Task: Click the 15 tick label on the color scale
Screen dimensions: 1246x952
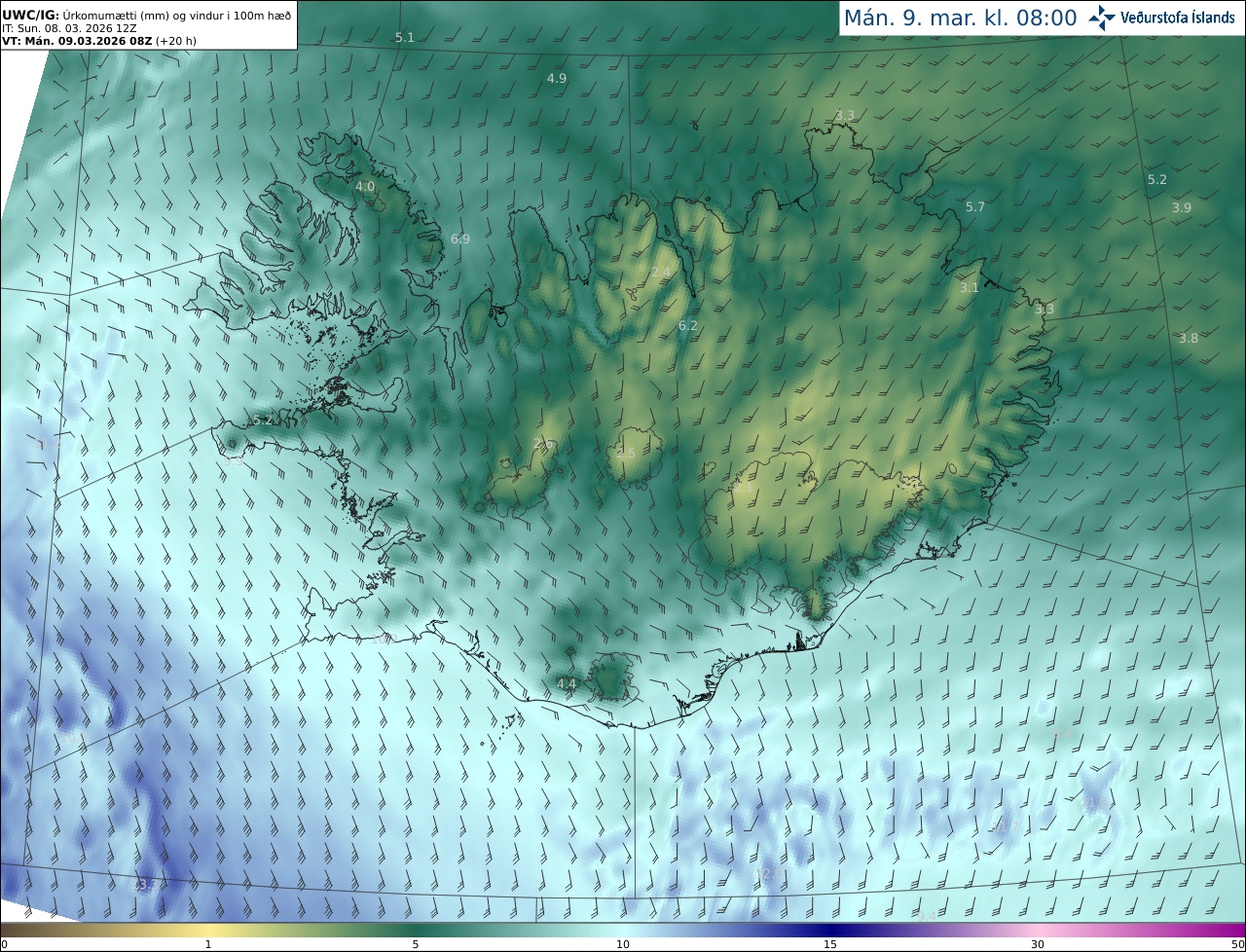Action: 830,944
